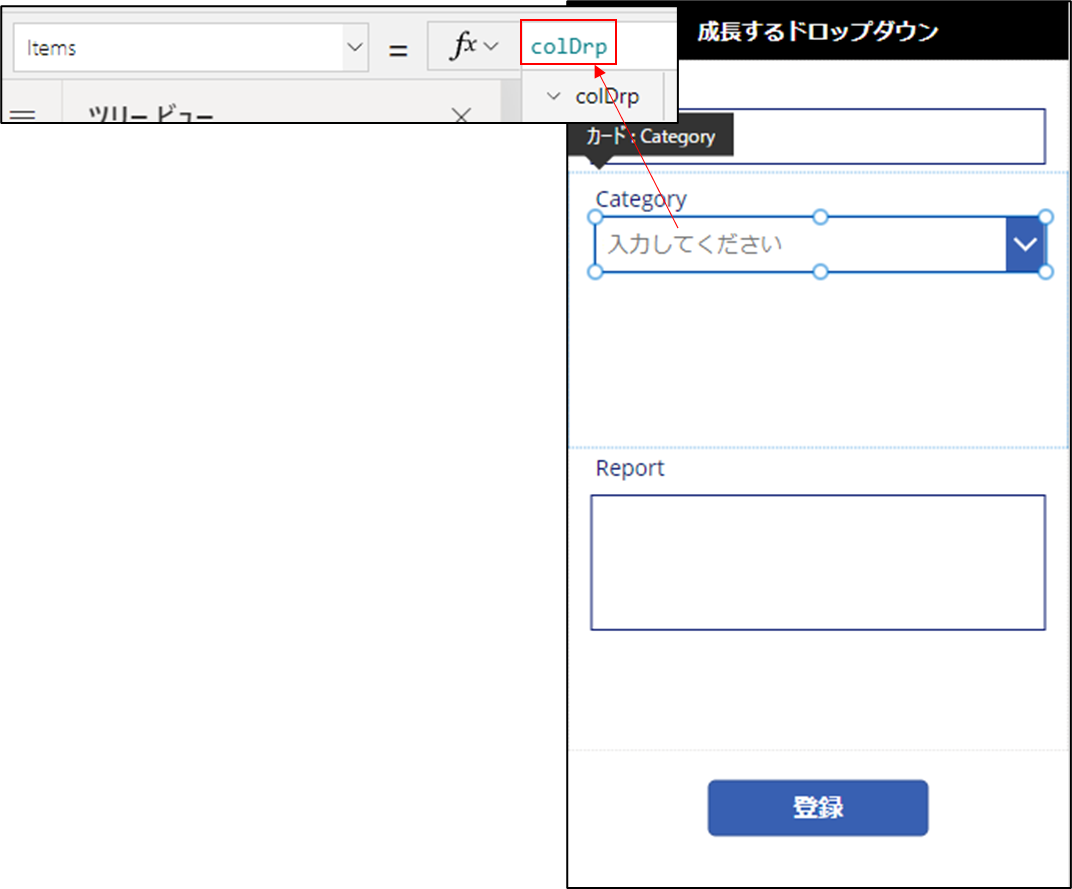Click the colDrp text in the suggestion row

click(607, 96)
